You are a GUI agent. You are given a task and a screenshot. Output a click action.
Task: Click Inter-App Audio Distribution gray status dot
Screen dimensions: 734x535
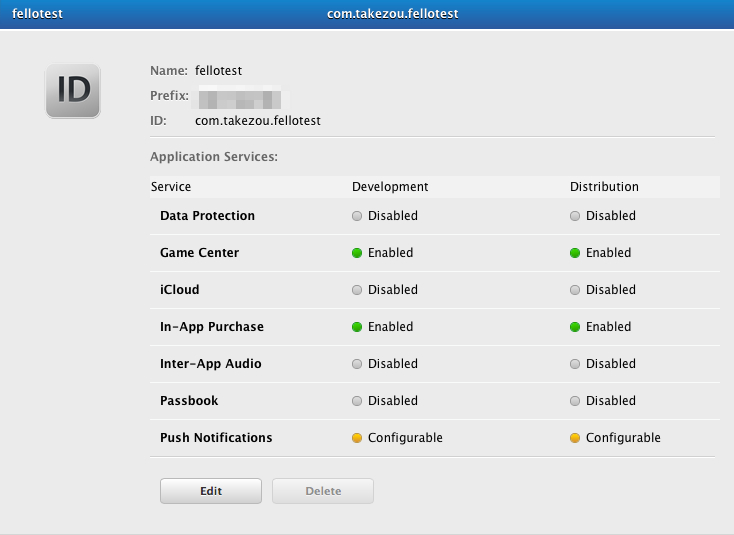click(575, 364)
